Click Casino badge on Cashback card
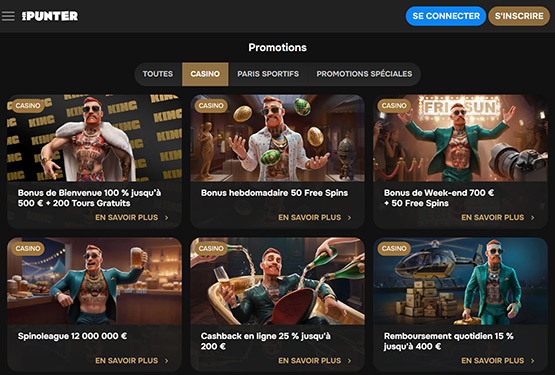 point(211,249)
